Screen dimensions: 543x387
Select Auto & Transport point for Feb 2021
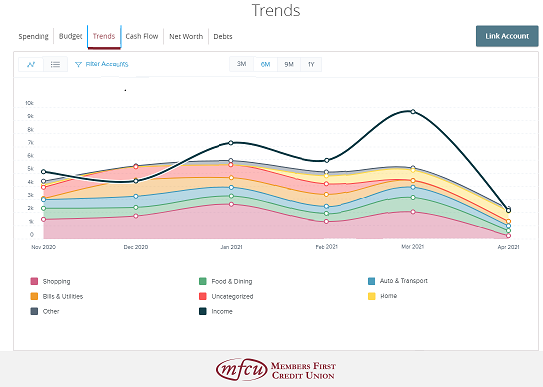(x=326, y=206)
